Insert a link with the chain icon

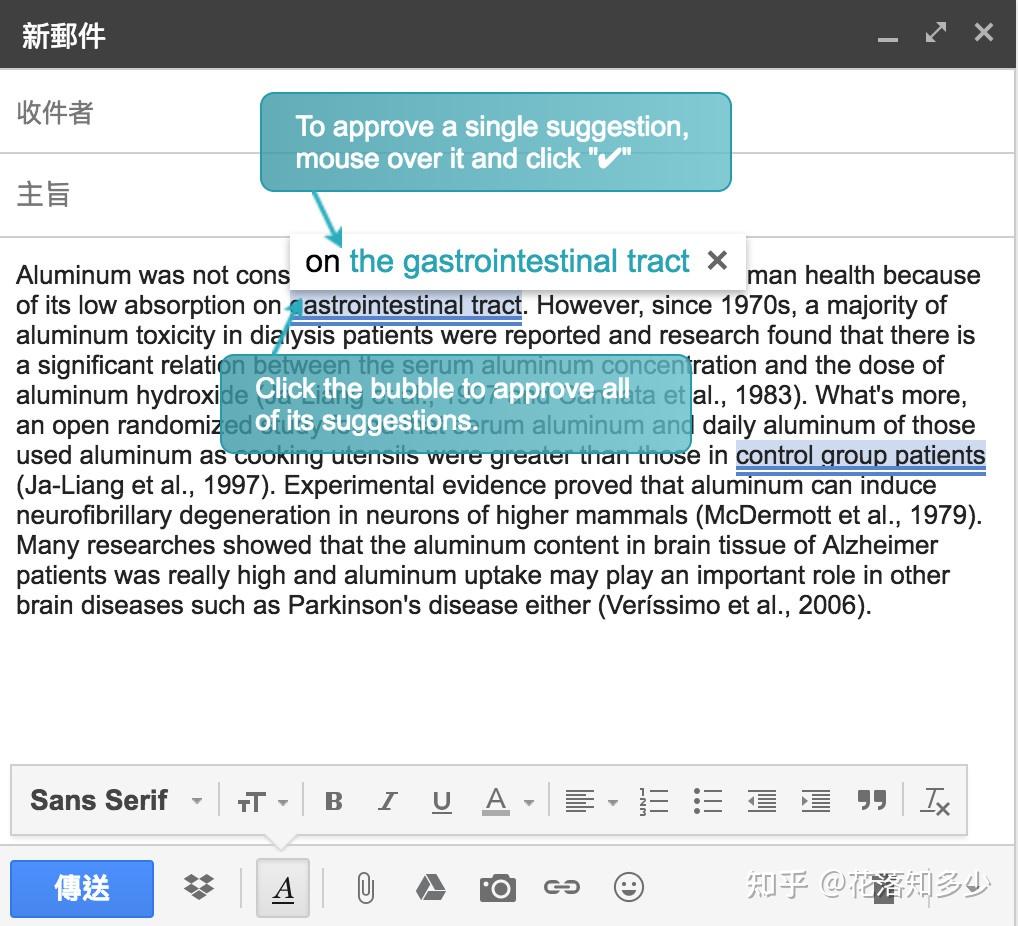[x=561, y=887]
